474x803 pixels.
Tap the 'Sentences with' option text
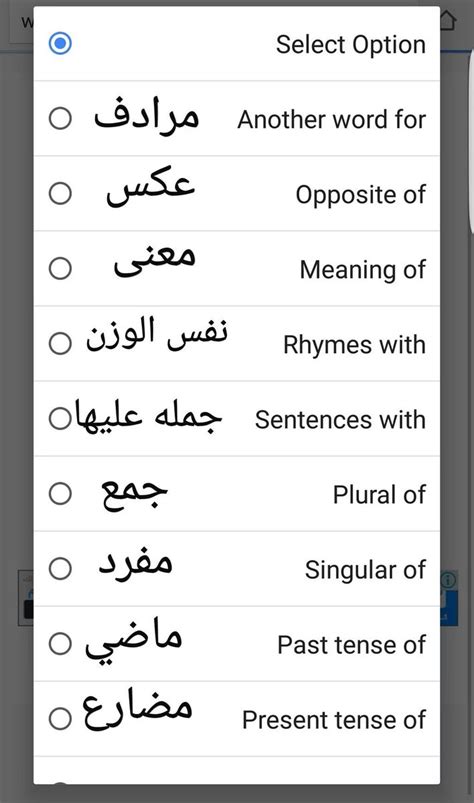340,420
